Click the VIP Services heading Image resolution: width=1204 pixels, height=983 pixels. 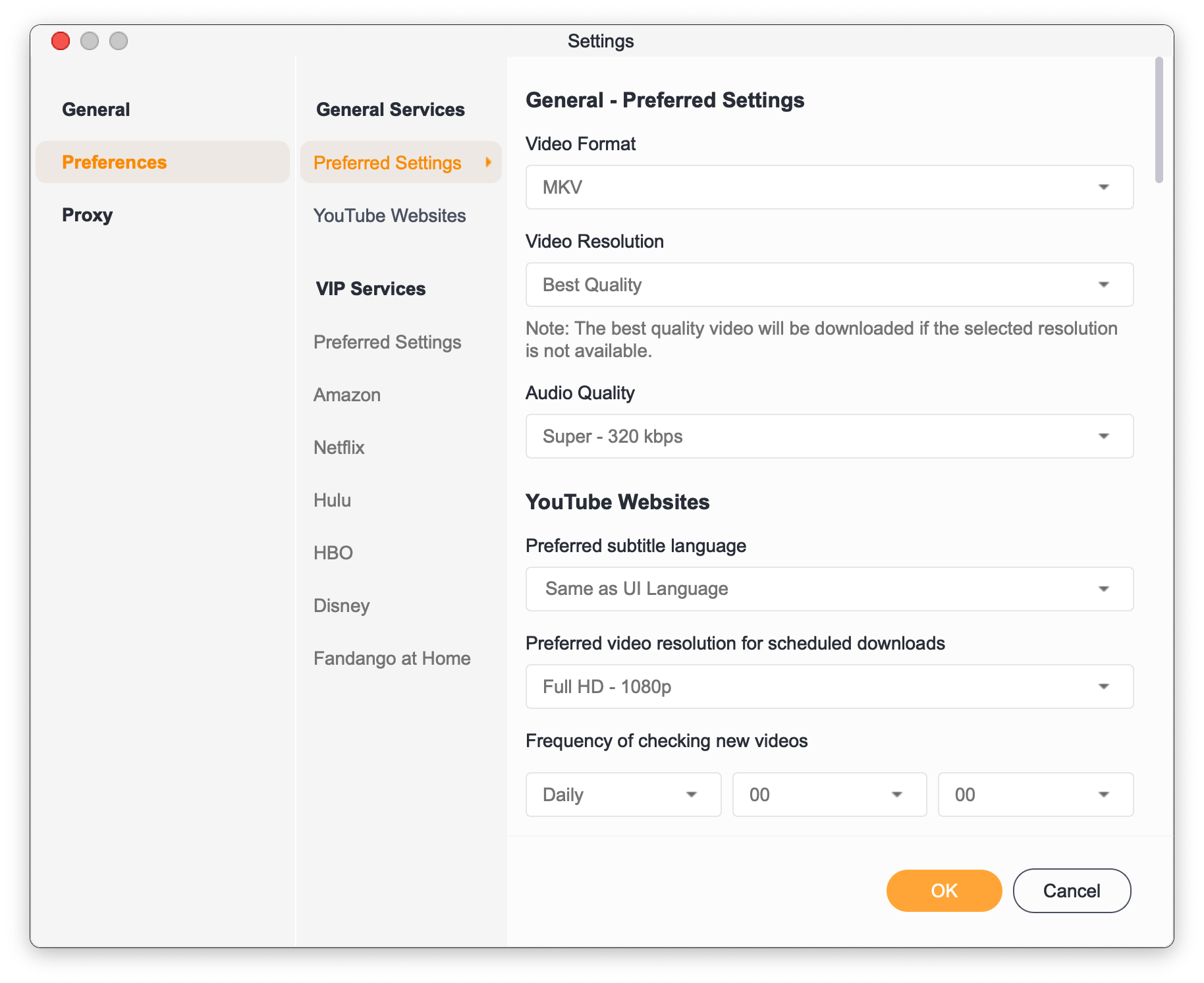tap(371, 289)
